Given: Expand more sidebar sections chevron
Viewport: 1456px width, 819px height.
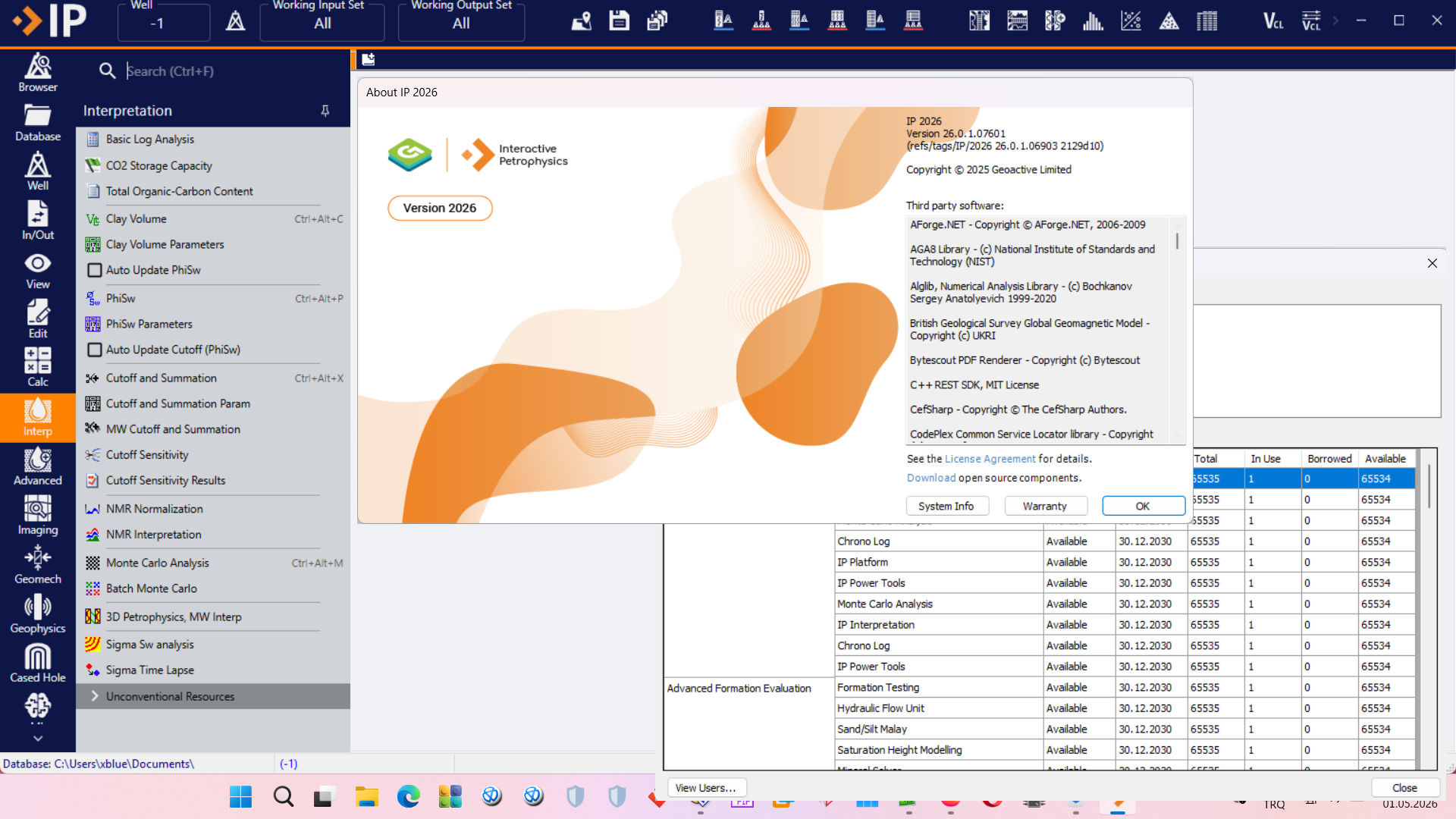Looking at the screenshot, I should tap(38, 738).
